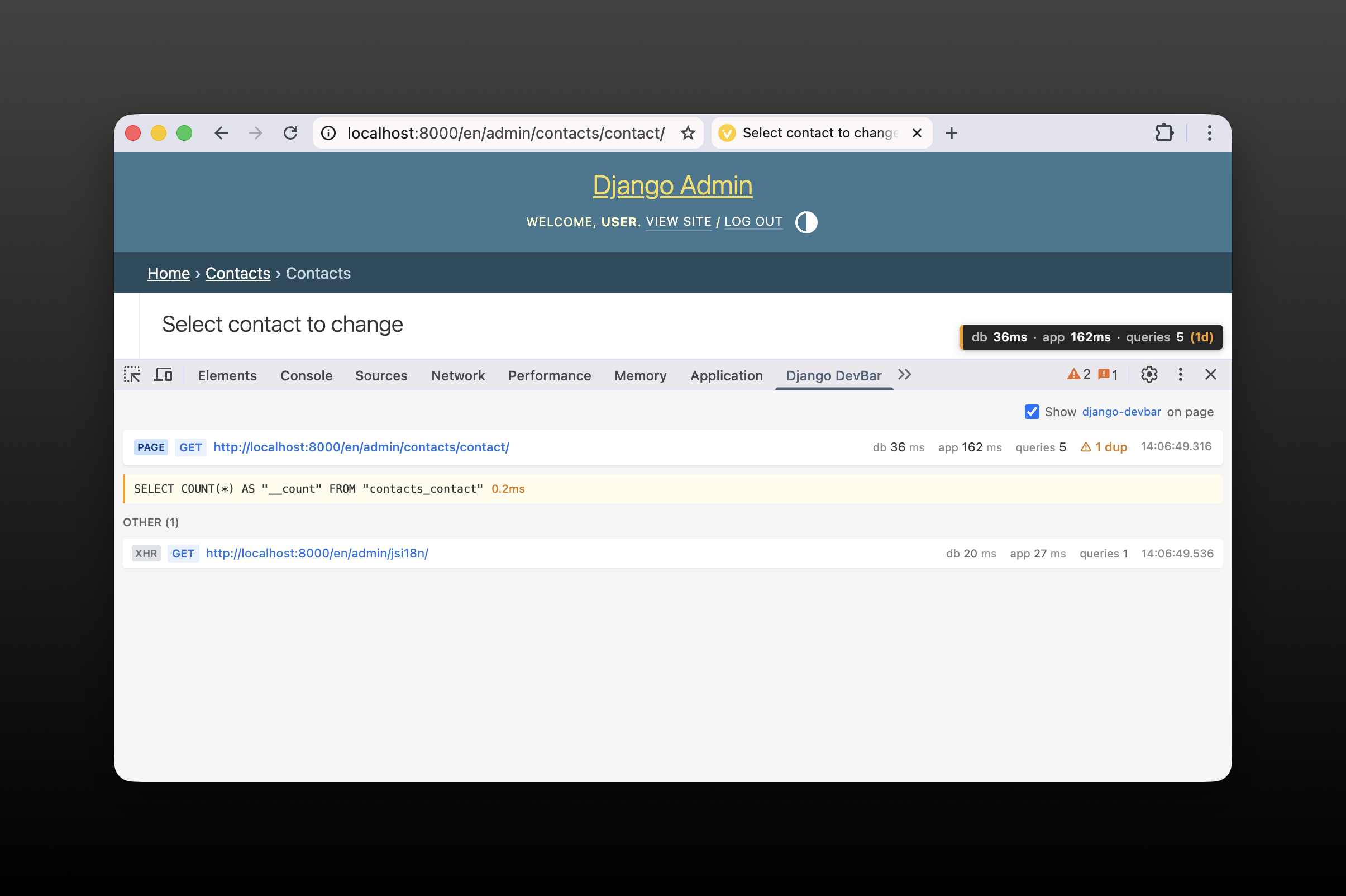Image resolution: width=1346 pixels, height=896 pixels.
Task: Click 'queries 5' on the PAGE row
Action: tap(1040, 447)
